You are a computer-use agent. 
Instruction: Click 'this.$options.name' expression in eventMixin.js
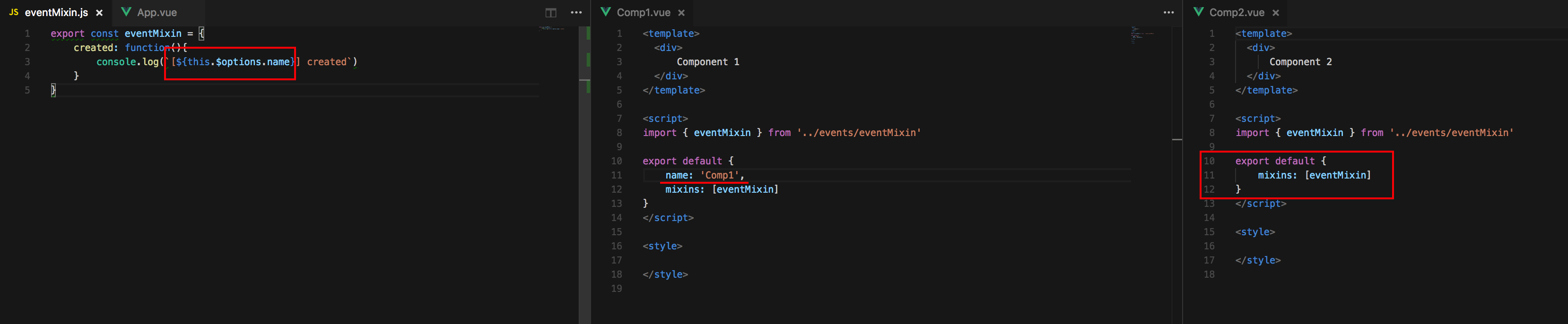[239, 61]
